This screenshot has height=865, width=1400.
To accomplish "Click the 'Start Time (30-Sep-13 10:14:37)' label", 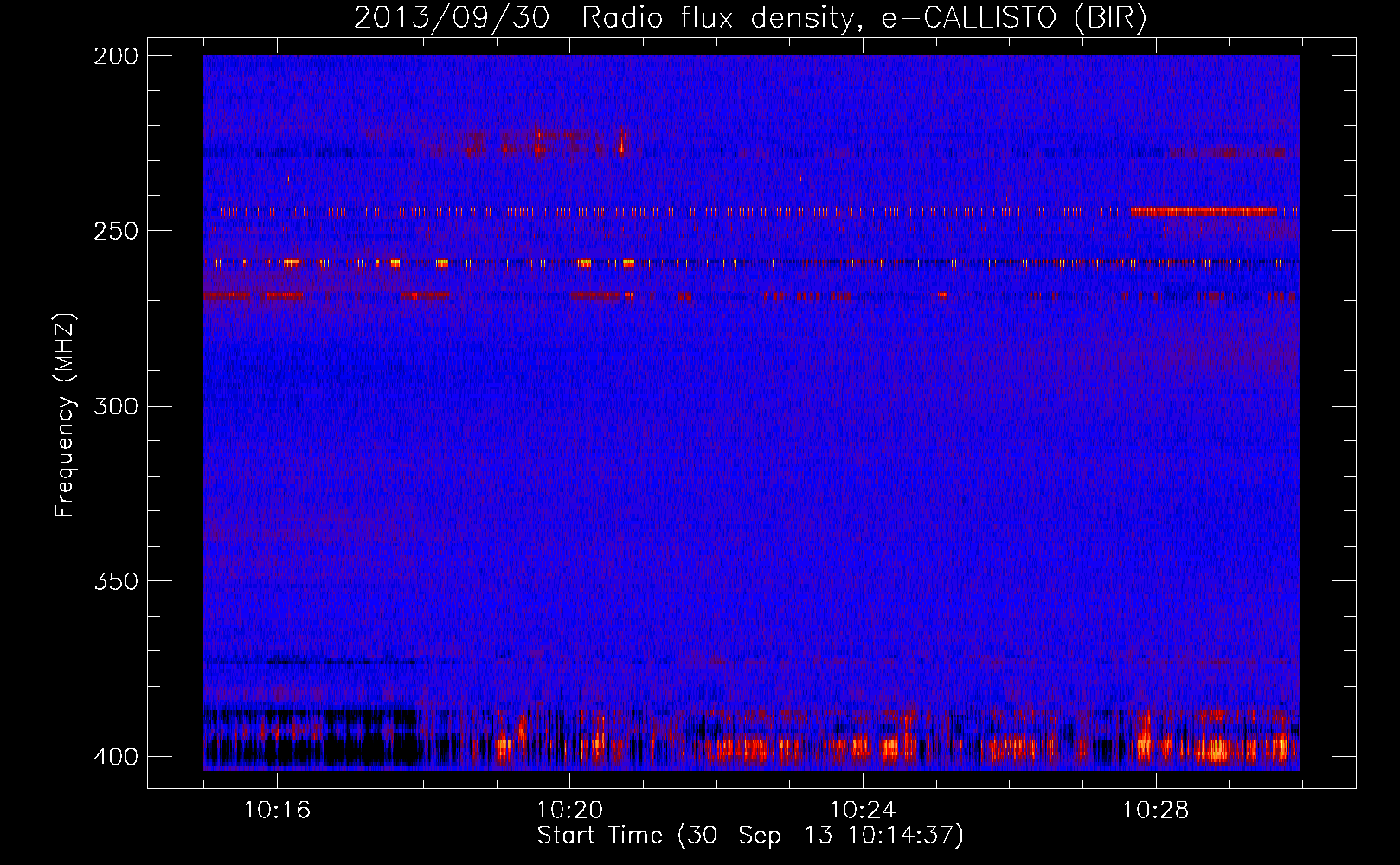I will (x=750, y=836).
